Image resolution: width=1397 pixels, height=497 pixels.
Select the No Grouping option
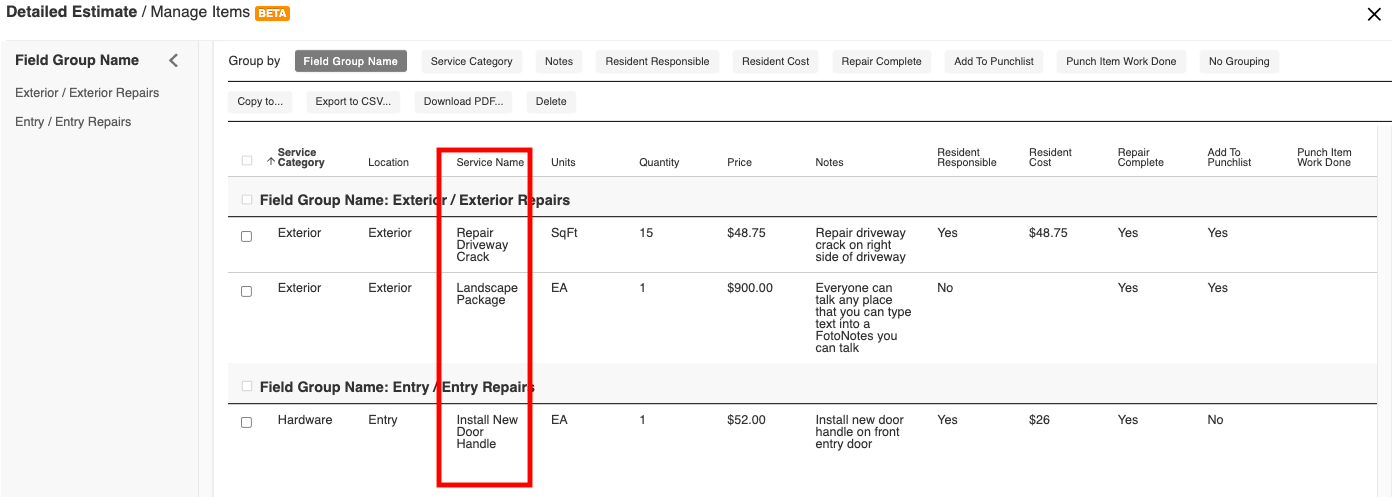(1238, 61)
